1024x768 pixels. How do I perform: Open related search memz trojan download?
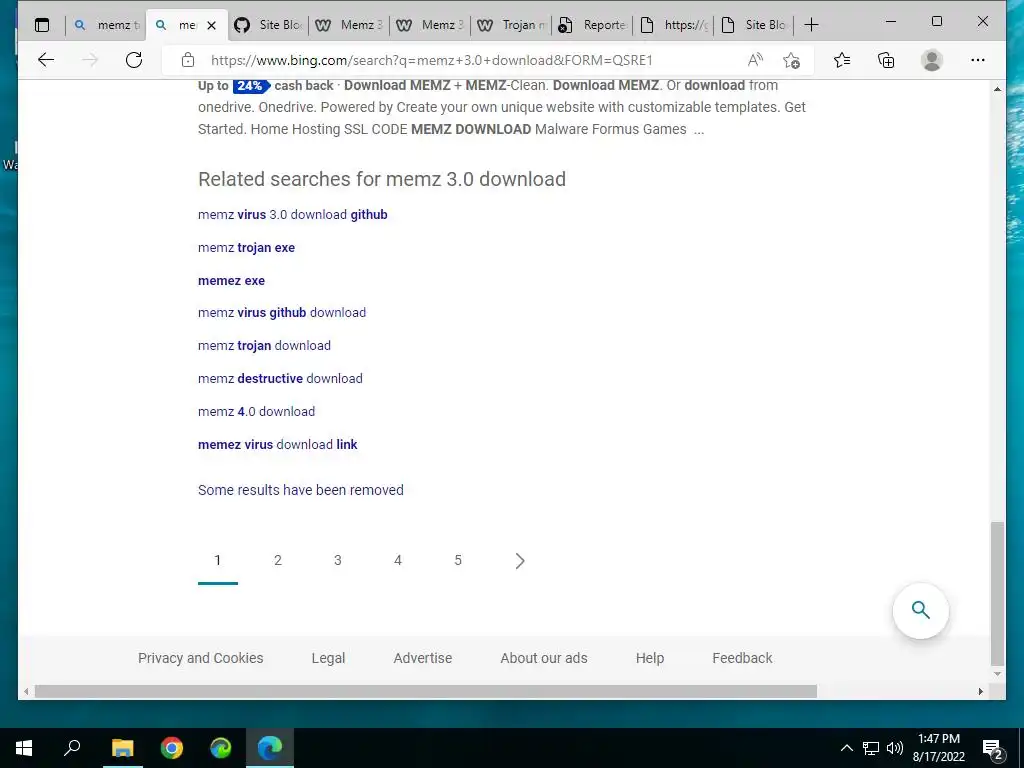click(264, 345)
